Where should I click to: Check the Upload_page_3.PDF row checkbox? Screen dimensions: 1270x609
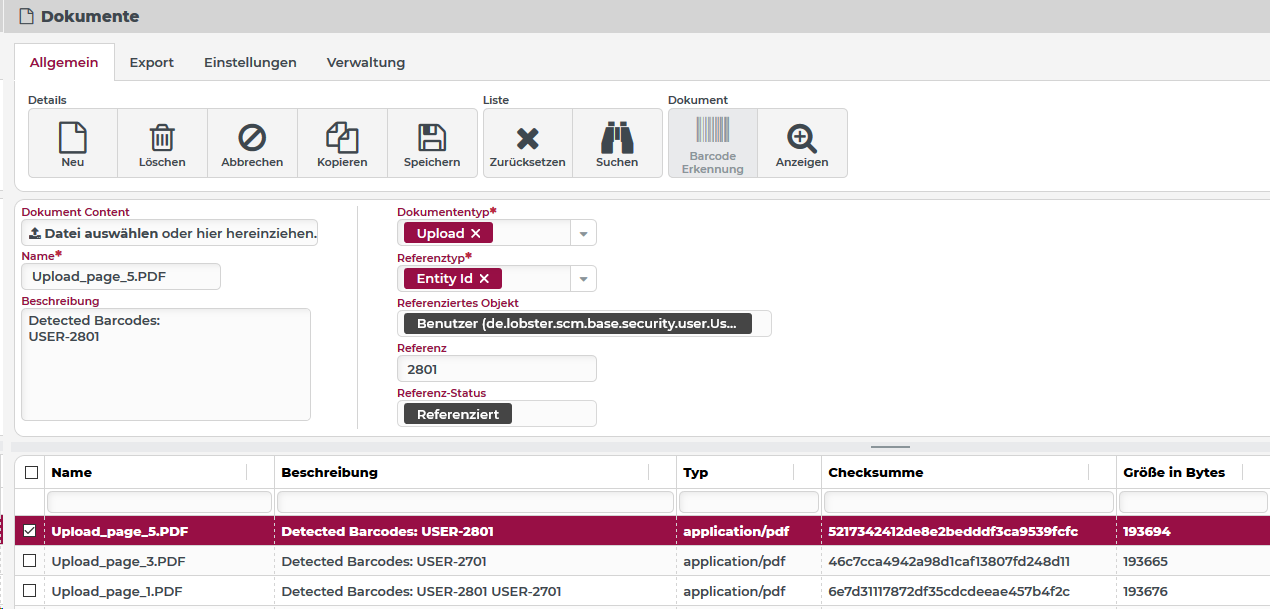30,560
